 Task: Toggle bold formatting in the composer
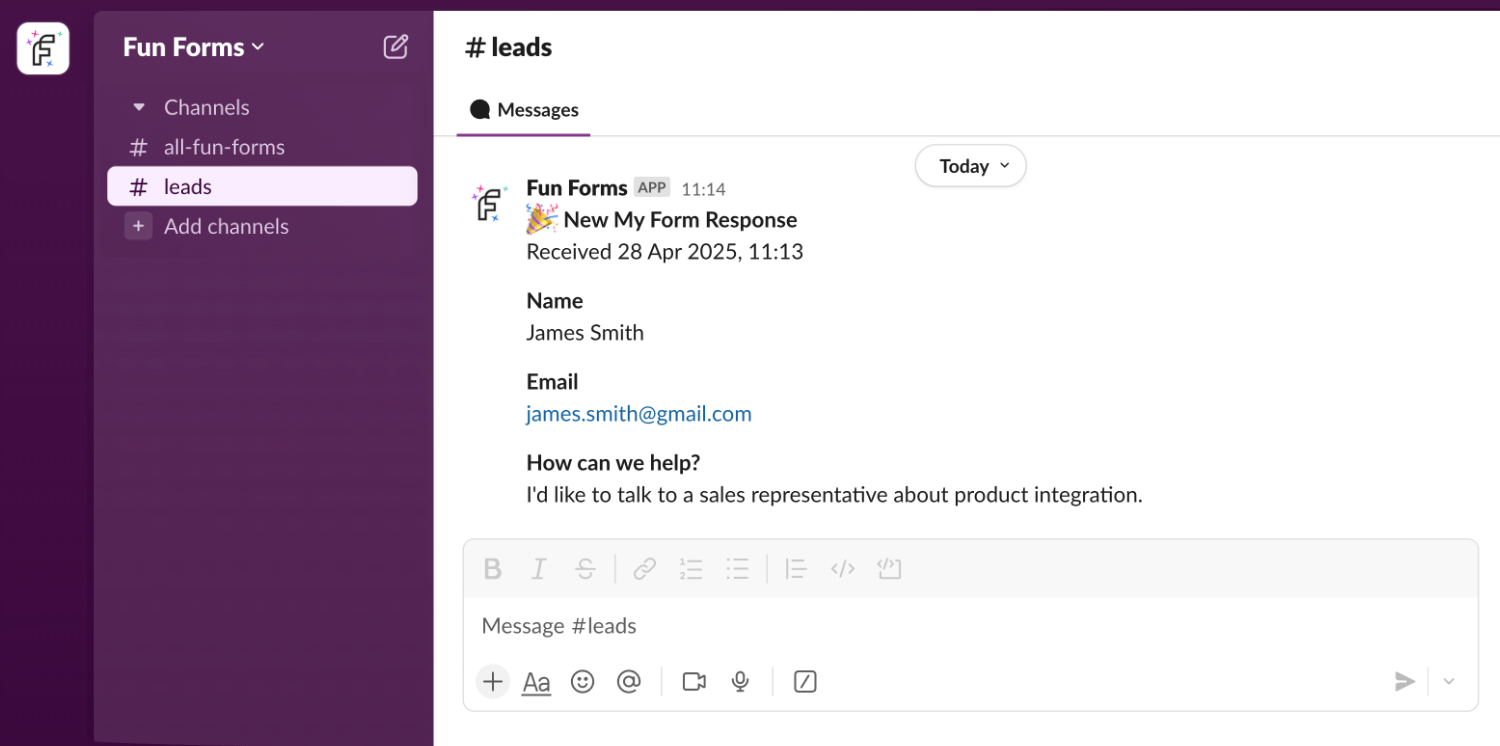(492, 569)
